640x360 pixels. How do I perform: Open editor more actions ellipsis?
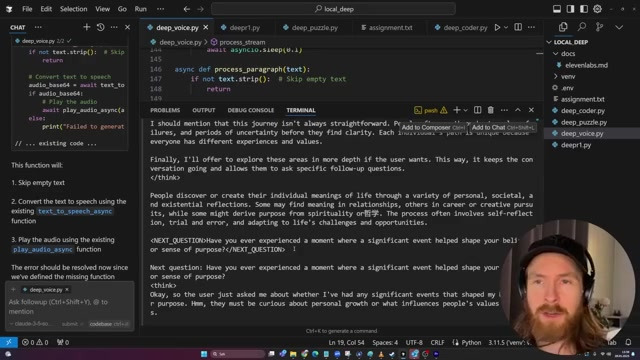click(531, 27)
